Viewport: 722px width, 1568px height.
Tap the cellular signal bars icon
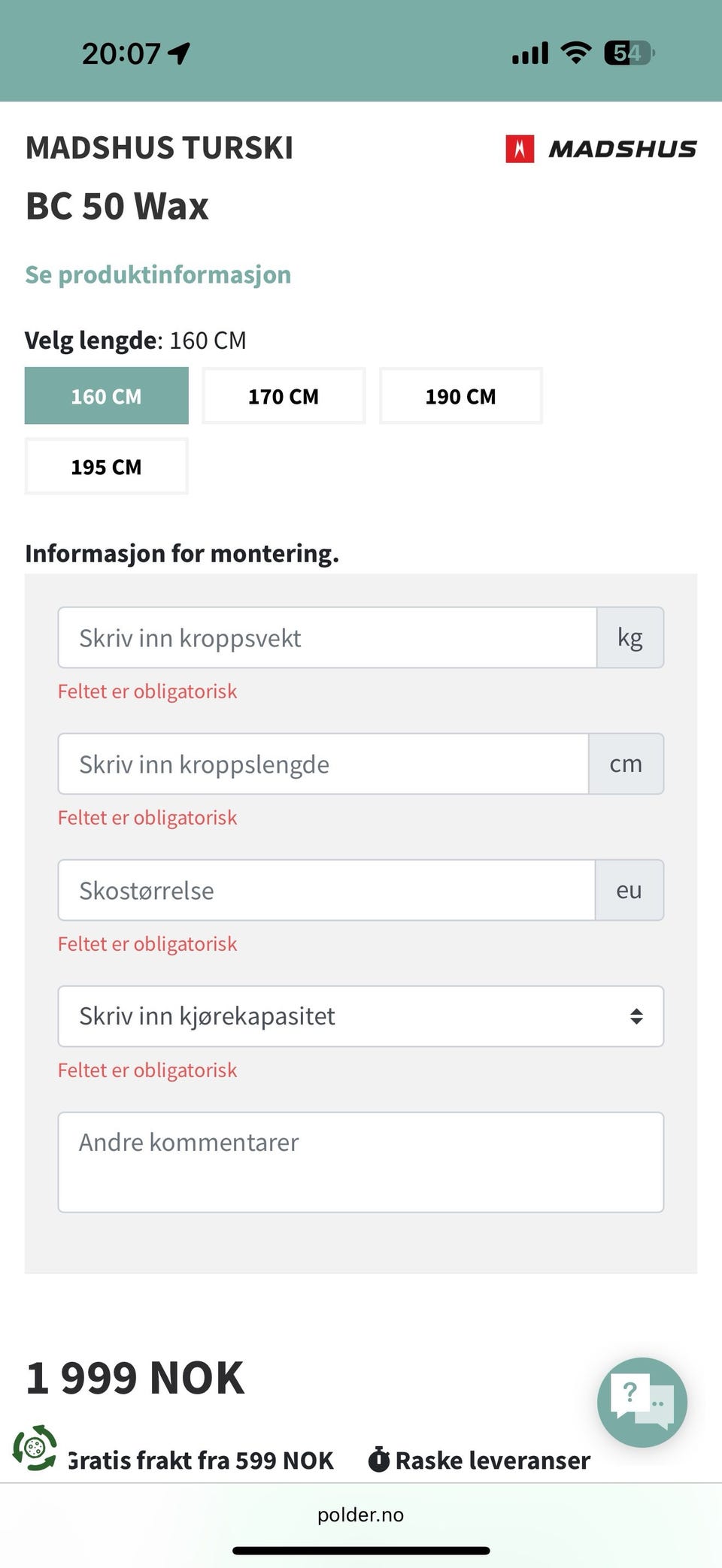[x=530, y=53]
